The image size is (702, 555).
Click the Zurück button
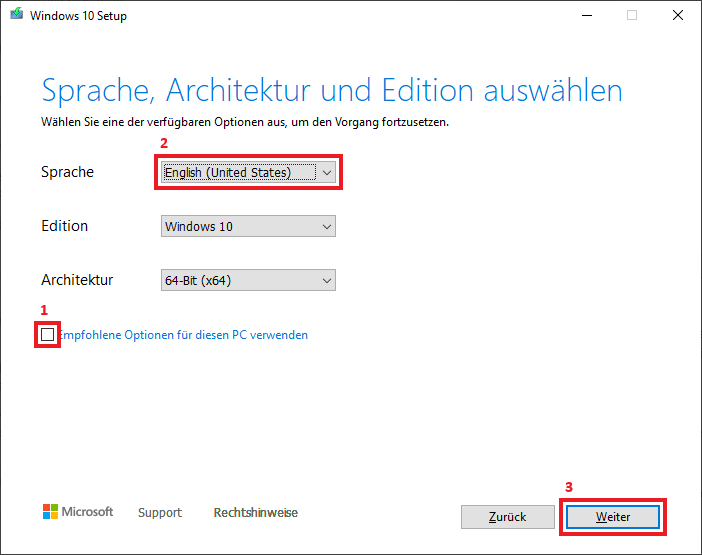point(508,517)
